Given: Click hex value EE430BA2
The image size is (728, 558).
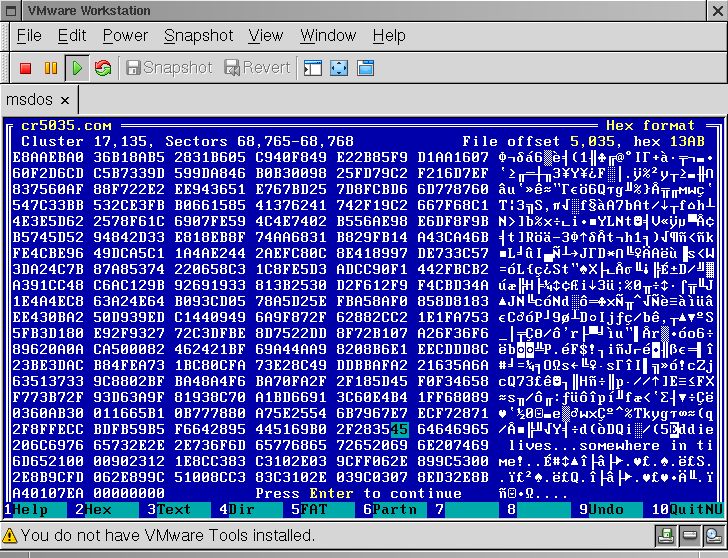Looking at the screenshot, I should coord(48,318).
